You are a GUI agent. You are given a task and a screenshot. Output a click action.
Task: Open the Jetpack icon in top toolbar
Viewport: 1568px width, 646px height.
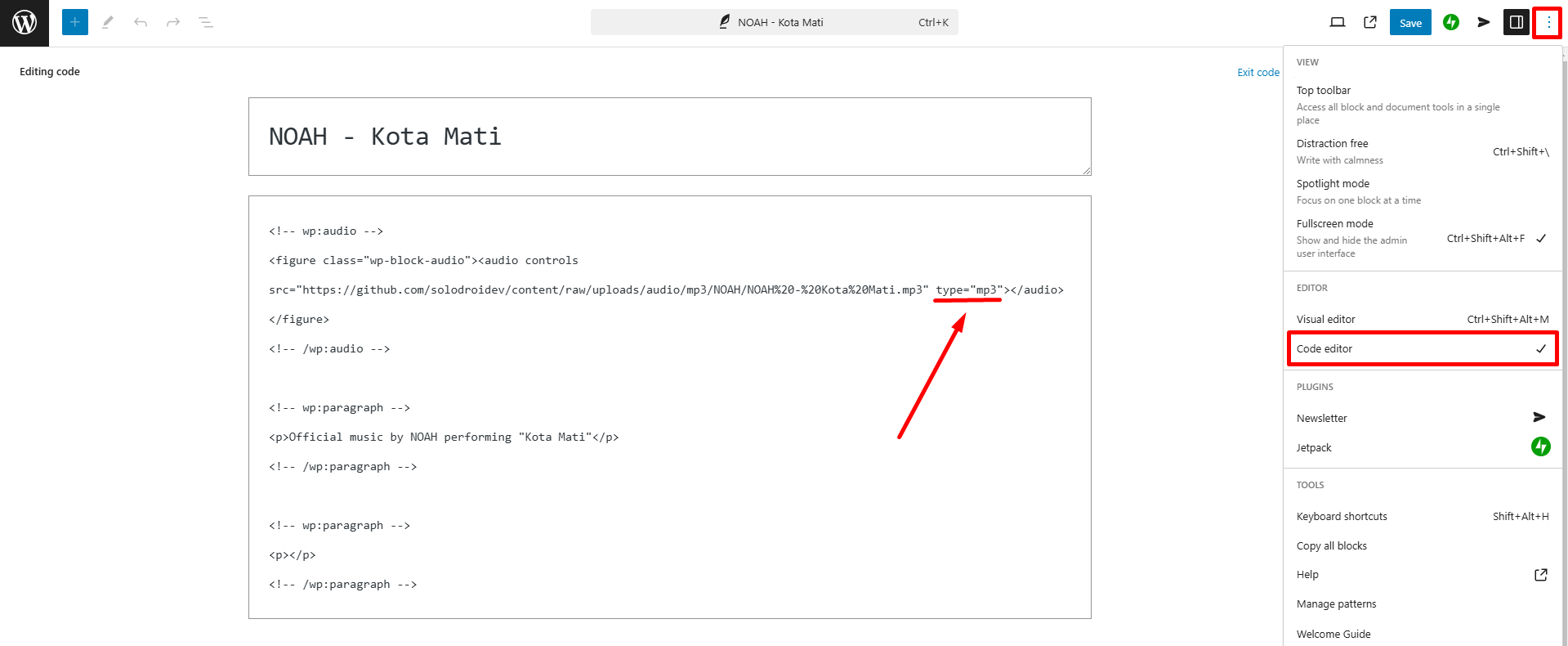tap(1451, 22)
